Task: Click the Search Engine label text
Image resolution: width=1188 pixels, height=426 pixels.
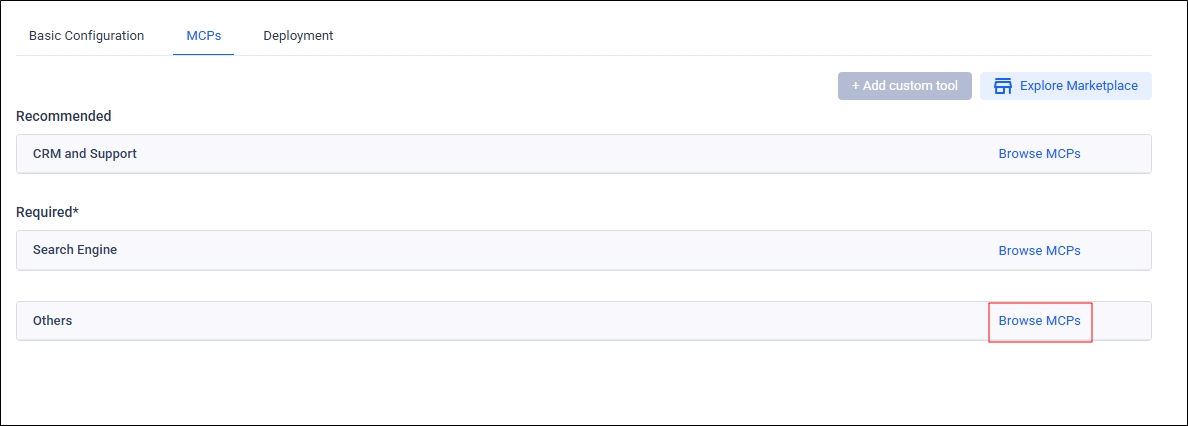Action: tap(75, 250)
